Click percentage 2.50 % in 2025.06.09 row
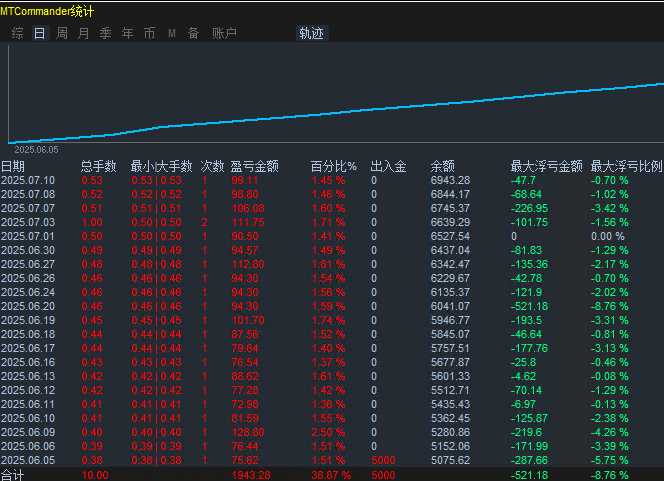Image resolution: width=664 pixels, height=481 pixels. point(328,432)
